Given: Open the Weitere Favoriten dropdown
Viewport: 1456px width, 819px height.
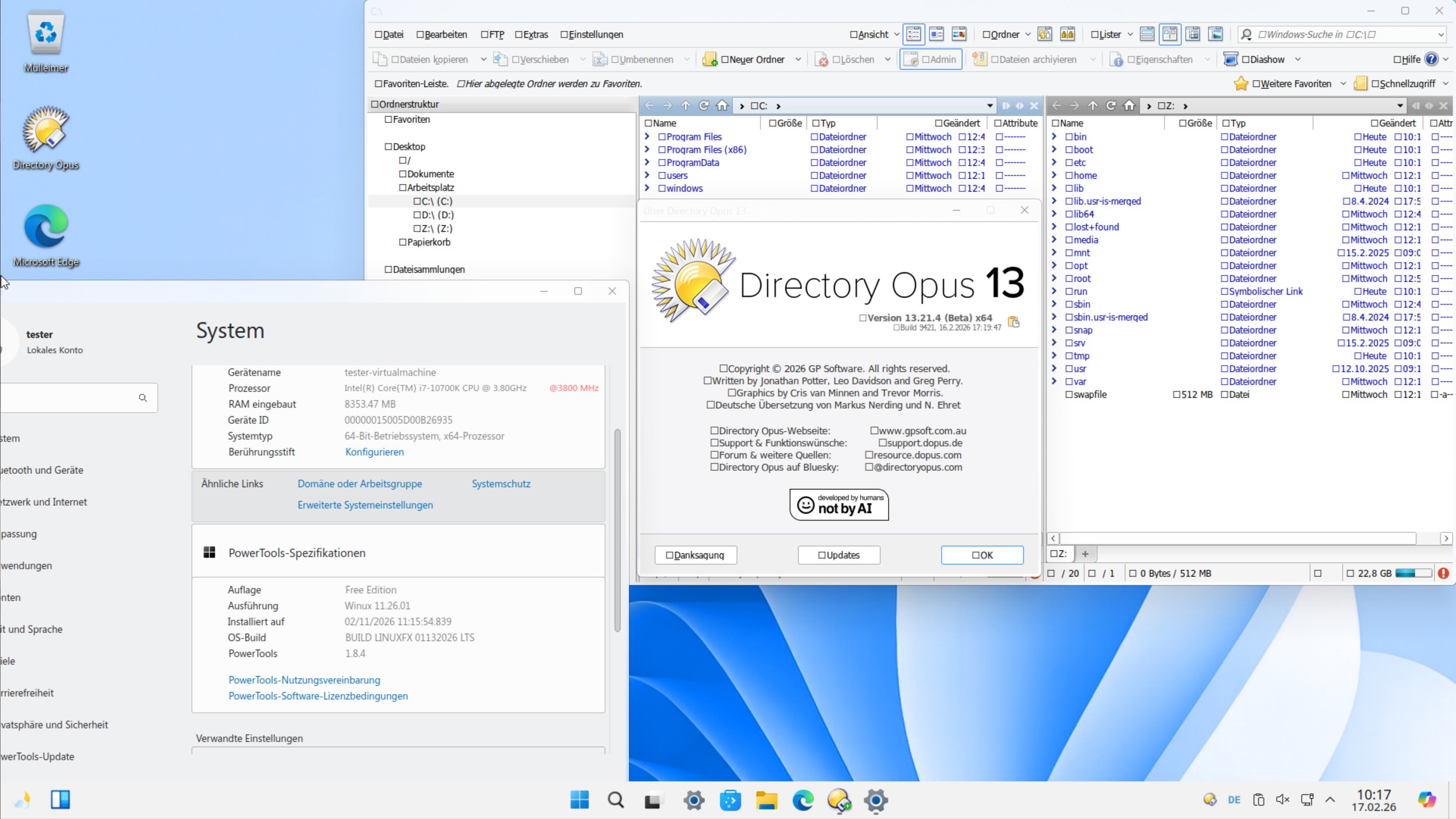Looking at the screenshot, I should pyautogui.click(x=1343, y=84).
